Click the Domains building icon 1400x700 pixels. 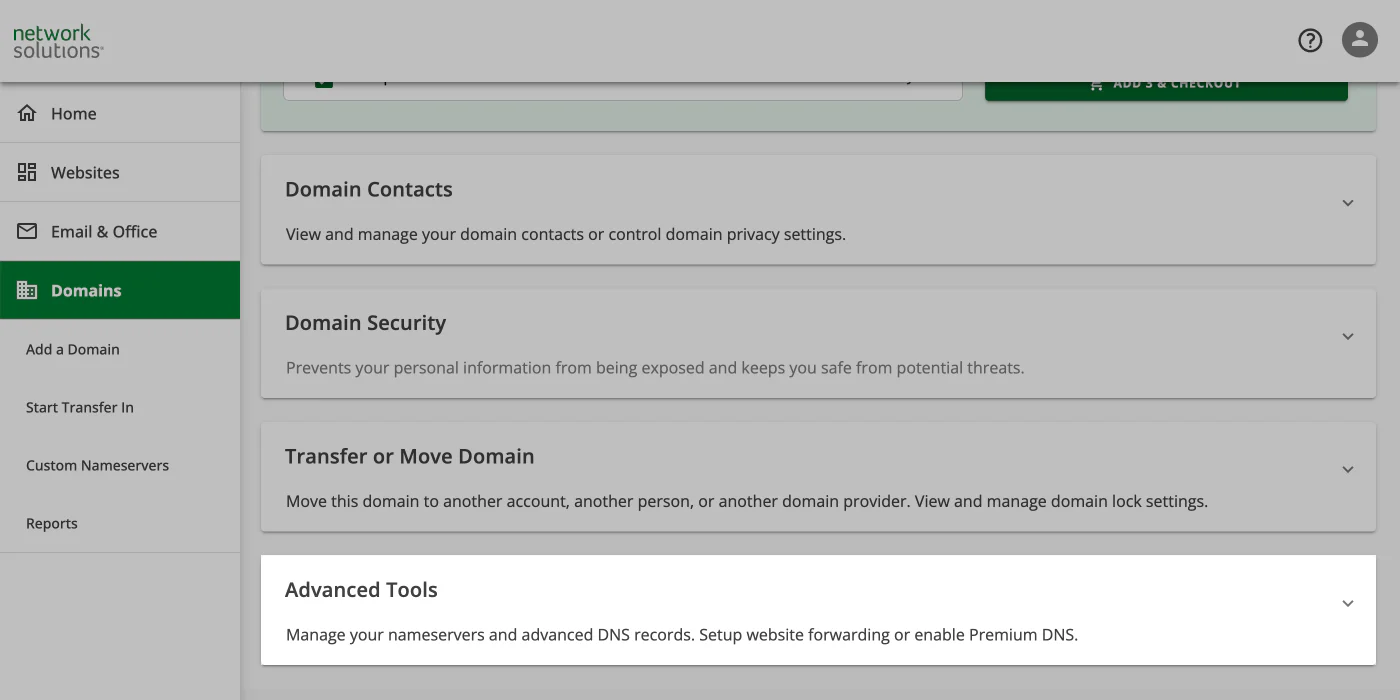pyautogui.click(x=27, y=290)
